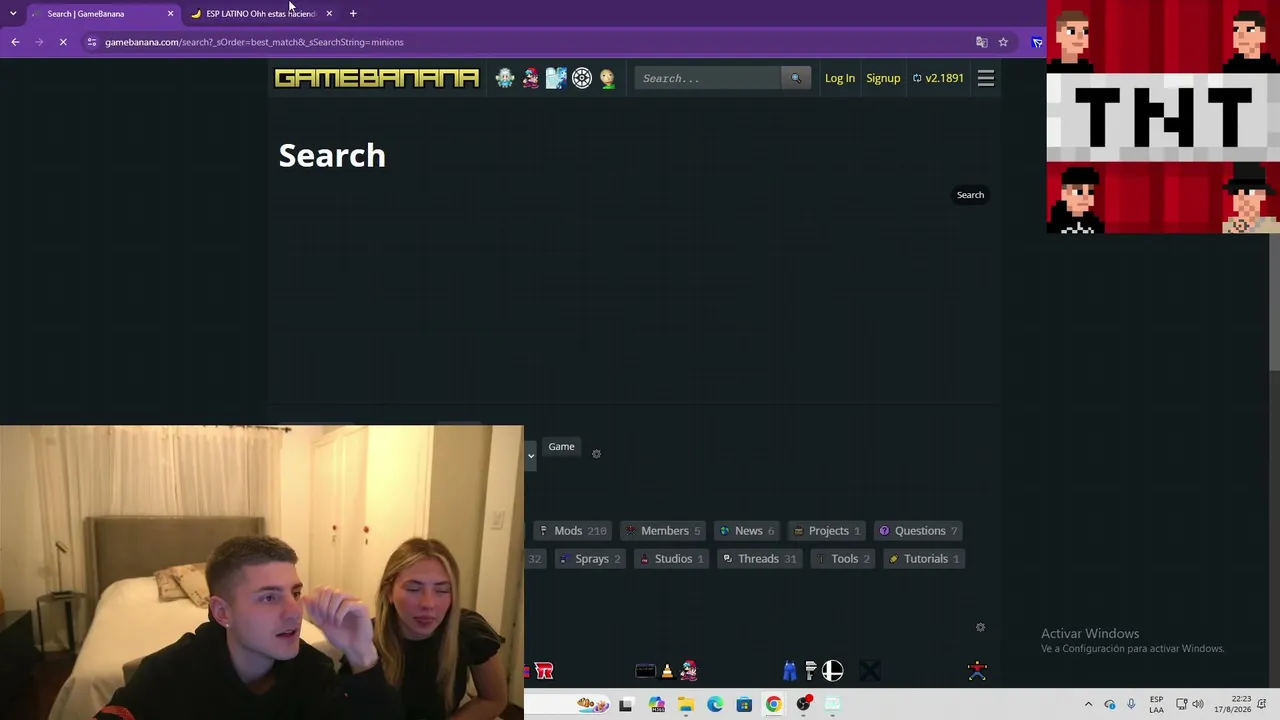Click the Game filter label
This screenshot has width=1280, height=720.
[561, 447]
